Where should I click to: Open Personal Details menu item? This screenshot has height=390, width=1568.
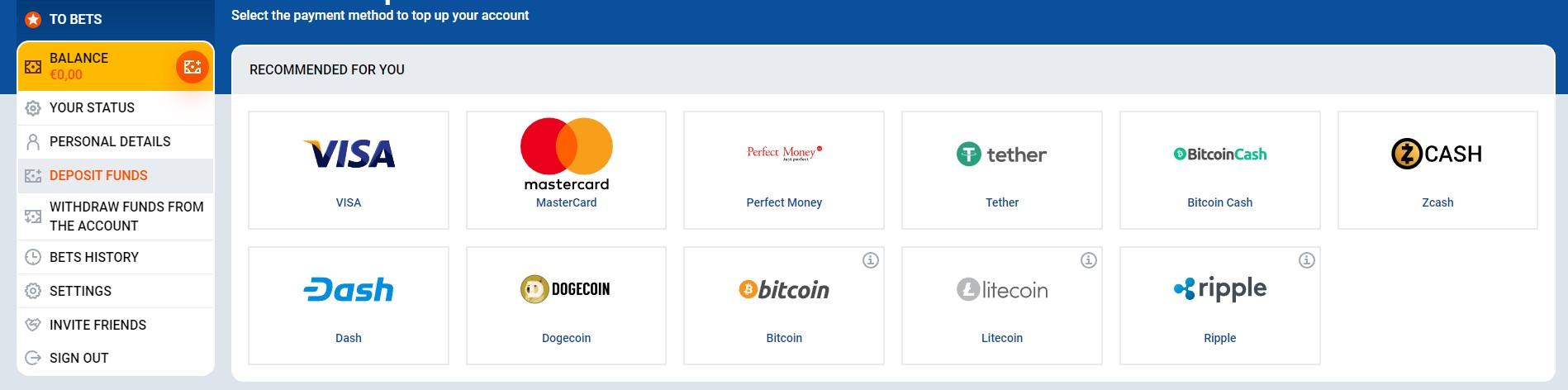pos(116,141)
